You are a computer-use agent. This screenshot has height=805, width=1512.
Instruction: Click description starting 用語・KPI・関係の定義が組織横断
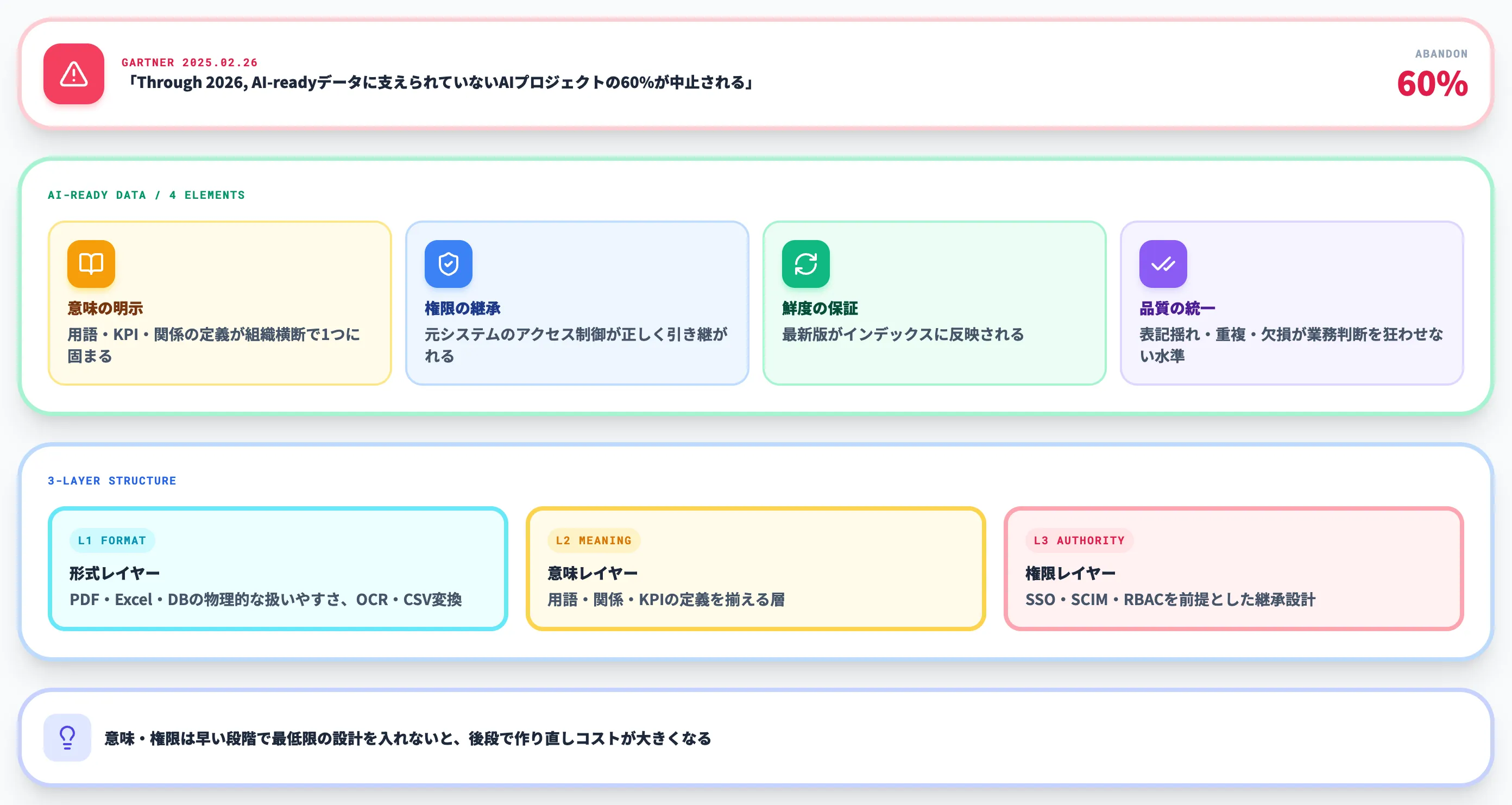pos(213,345)
